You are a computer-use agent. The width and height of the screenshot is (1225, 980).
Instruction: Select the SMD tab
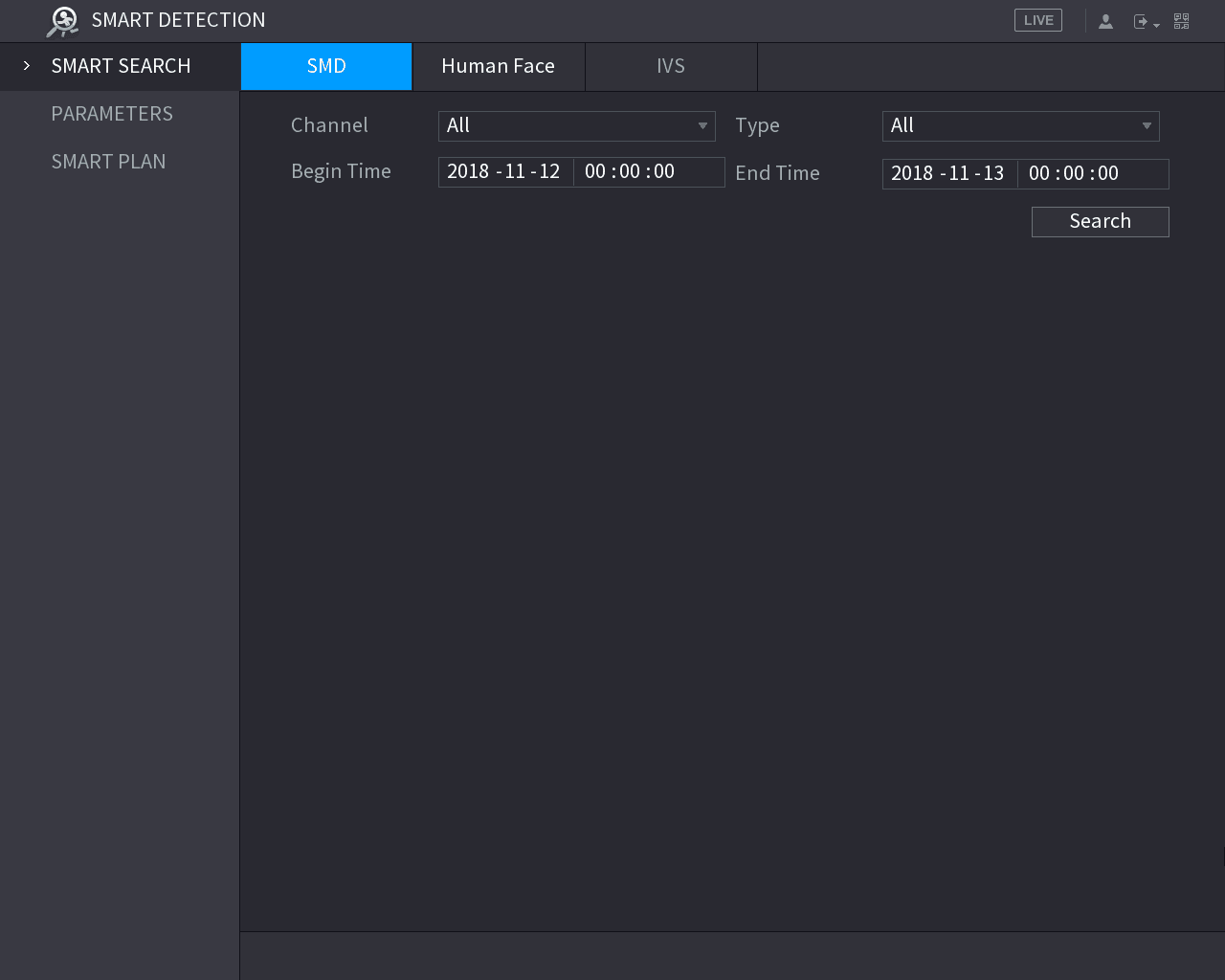(x=326, y=66)
